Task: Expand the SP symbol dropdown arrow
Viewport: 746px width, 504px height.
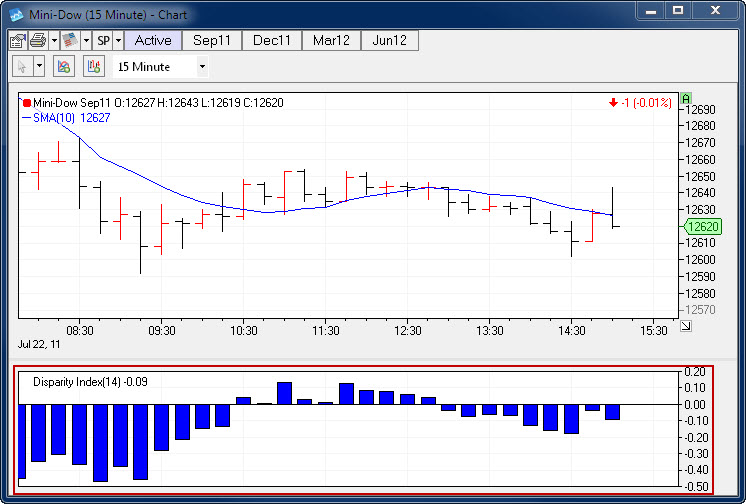Action: [x=118, y=41]
